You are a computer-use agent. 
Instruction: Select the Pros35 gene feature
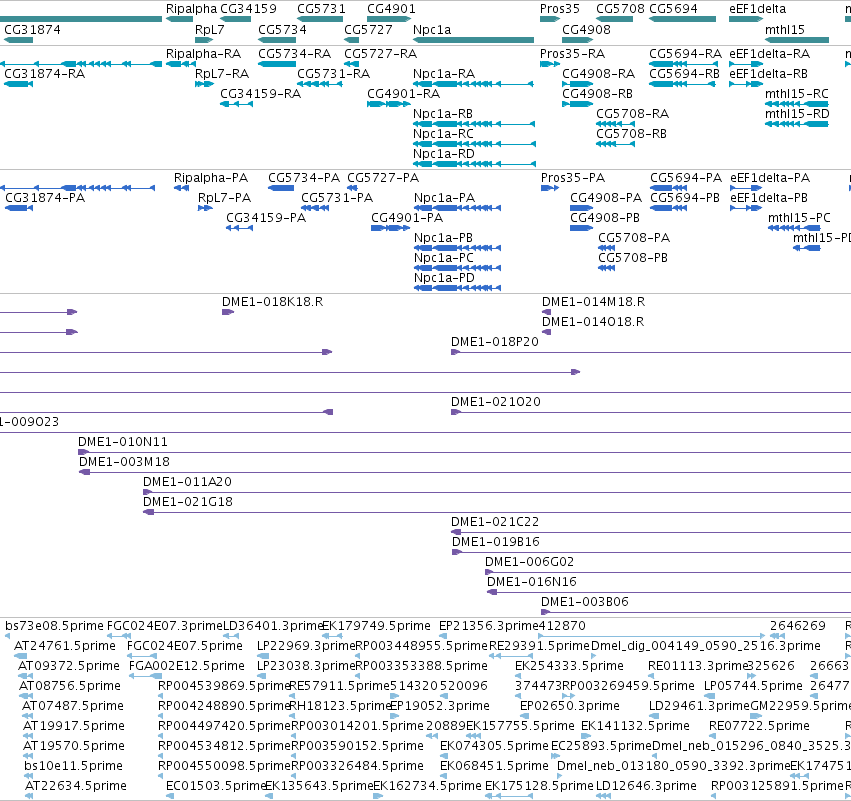coord(550,19)
